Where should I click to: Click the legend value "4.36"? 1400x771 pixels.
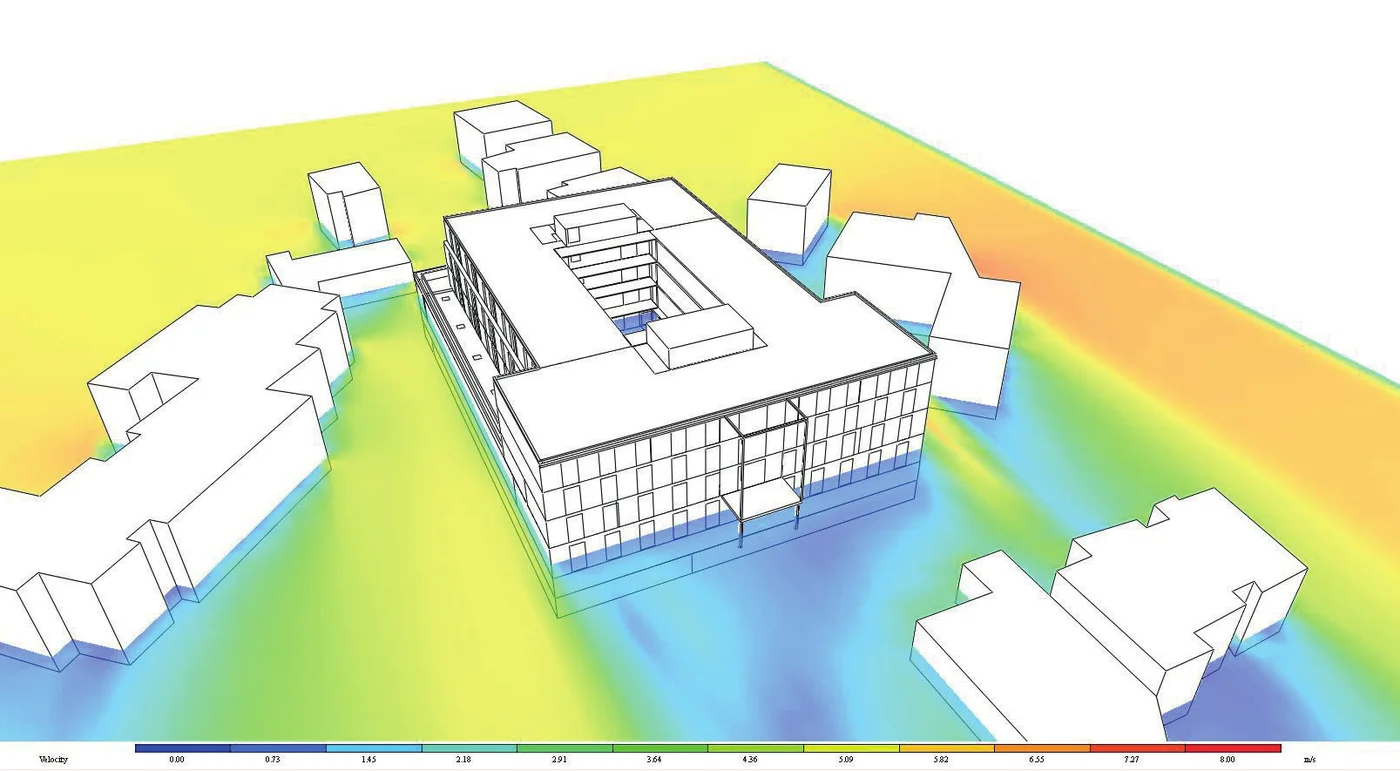point(749,760)
